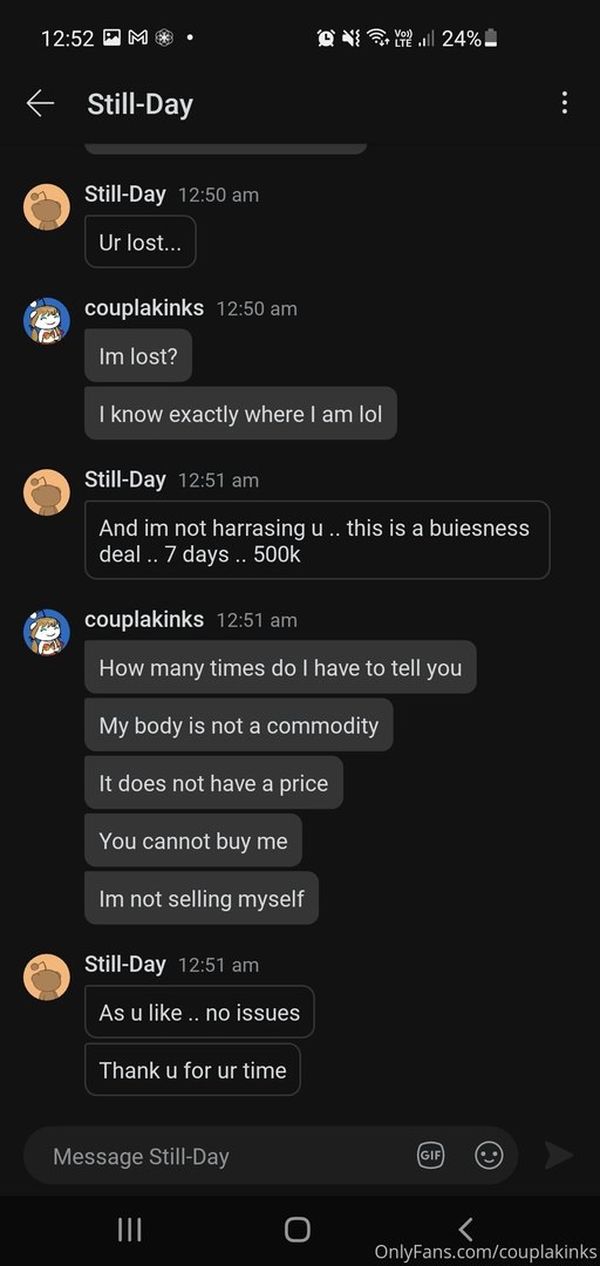
Task: Open the GIF picker
Action: (430, 1155)
